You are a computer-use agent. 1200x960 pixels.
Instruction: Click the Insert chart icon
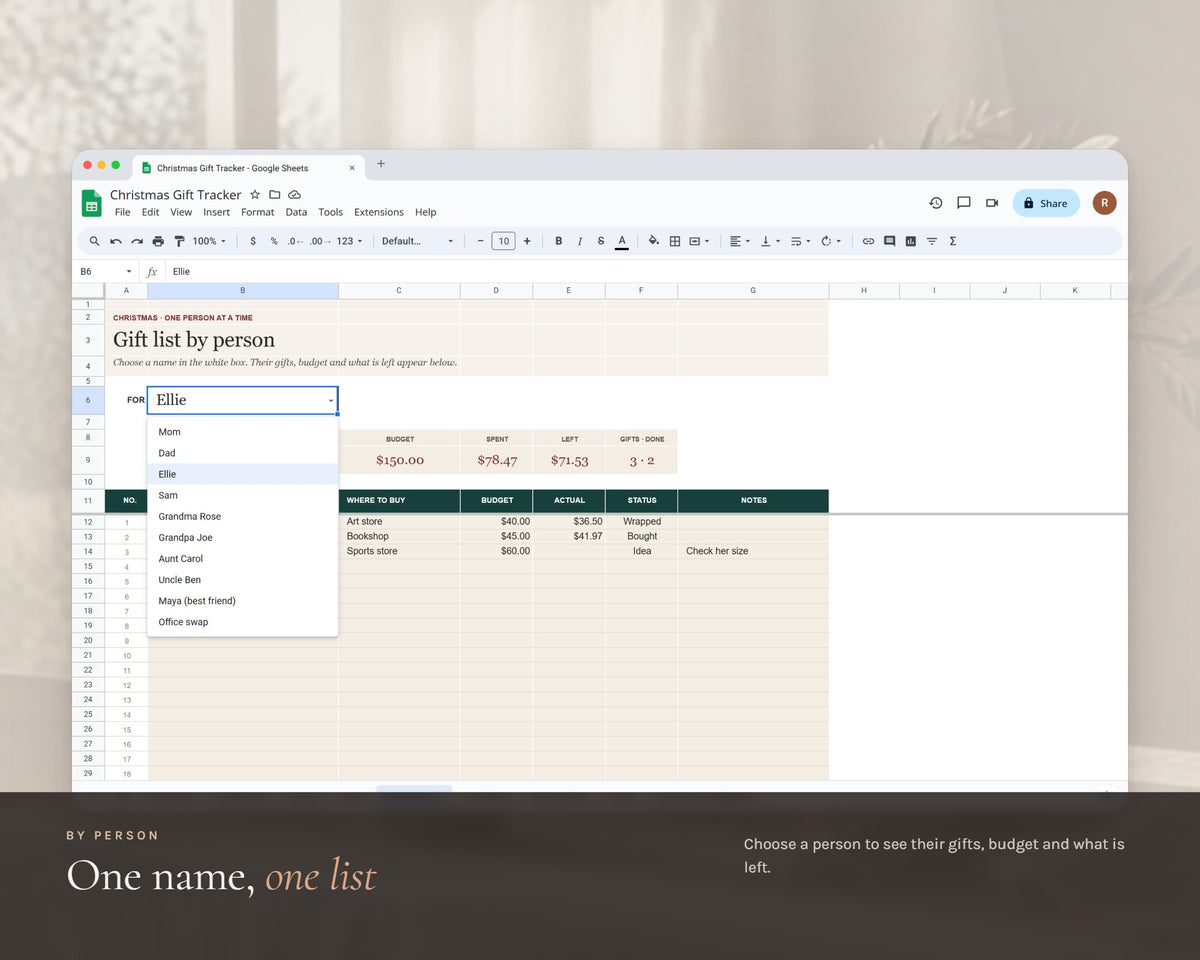910,241
